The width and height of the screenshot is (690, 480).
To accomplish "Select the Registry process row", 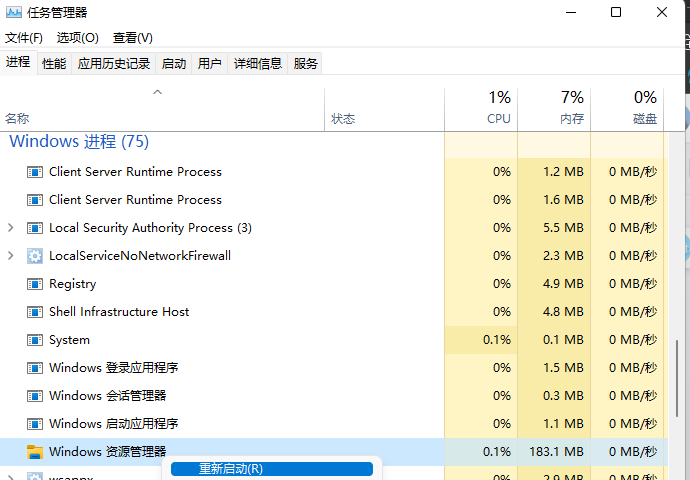I will (x=334, y=284).
